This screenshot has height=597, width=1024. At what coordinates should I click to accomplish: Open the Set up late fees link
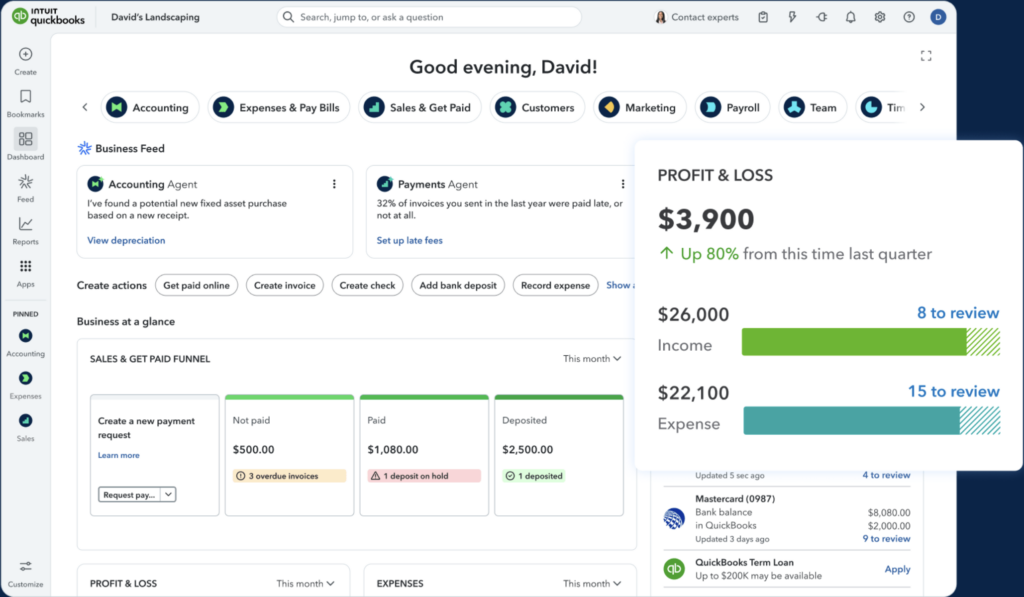click(x=409, y=240)
